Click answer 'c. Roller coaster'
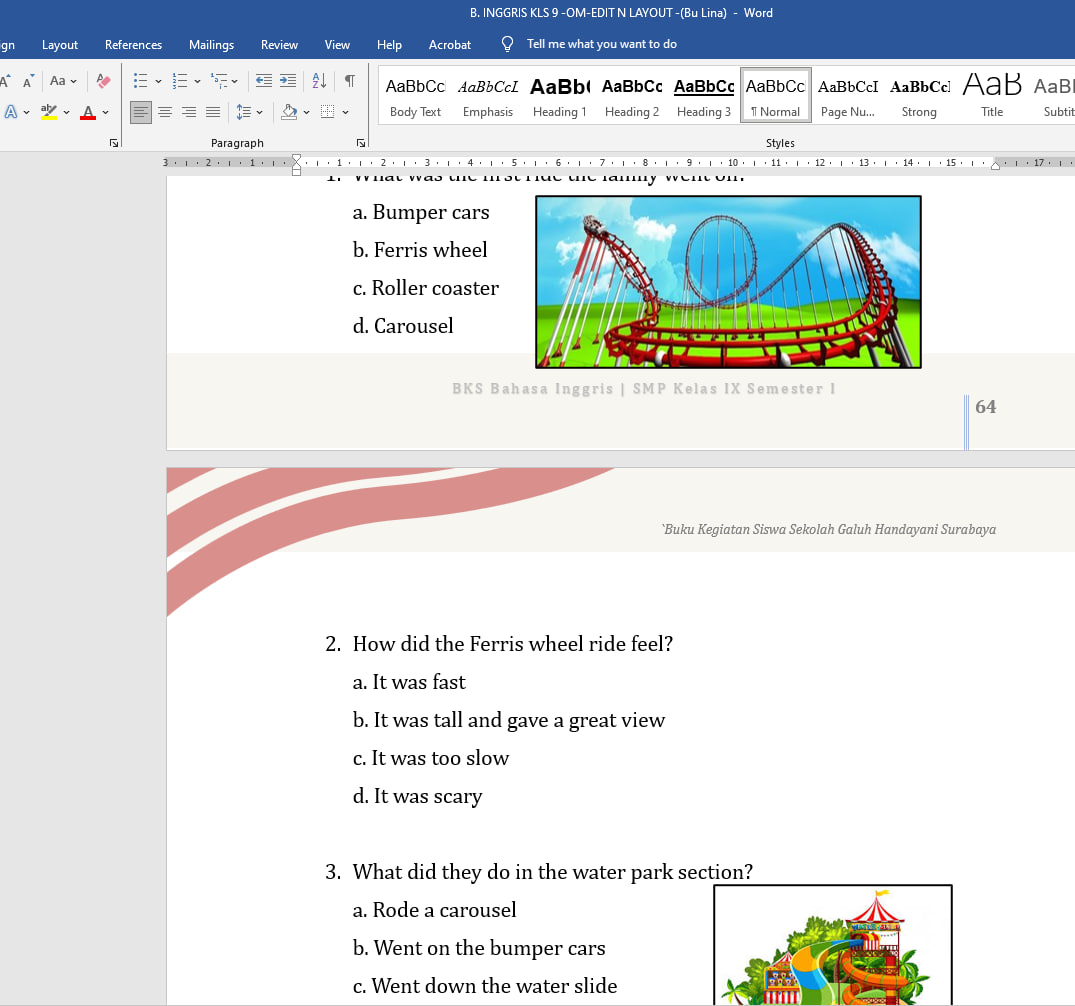This screenshot has width=1075, height=1006. tap(425, 288)
